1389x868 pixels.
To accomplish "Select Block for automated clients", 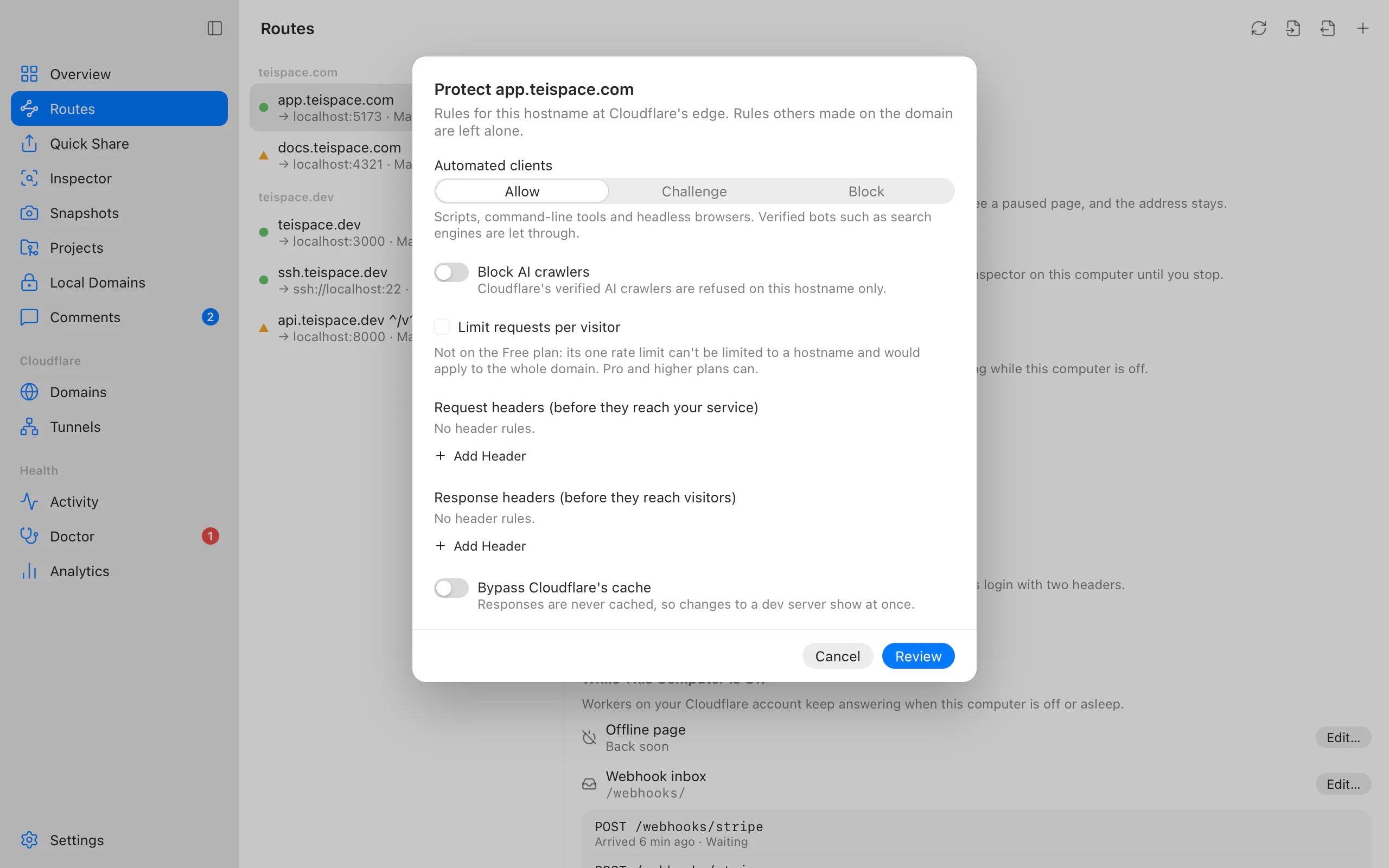I will pos(866,191).
